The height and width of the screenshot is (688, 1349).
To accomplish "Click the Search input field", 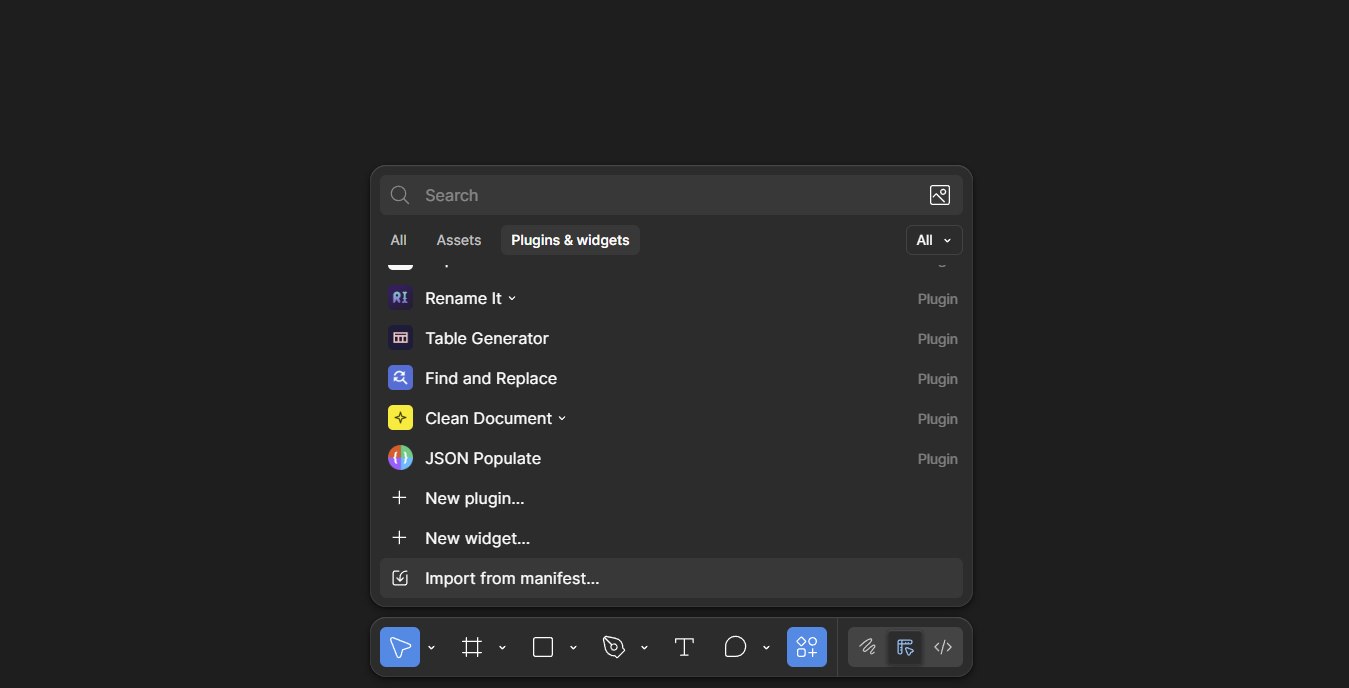I will pos(671,195).
